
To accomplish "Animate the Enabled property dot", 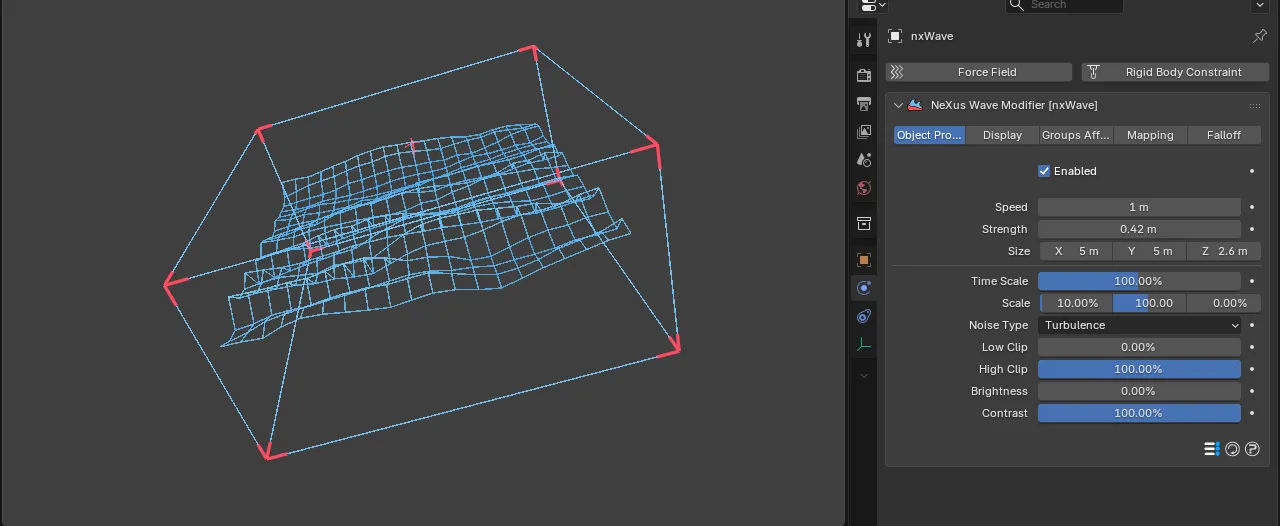I will click(1252, 171).
